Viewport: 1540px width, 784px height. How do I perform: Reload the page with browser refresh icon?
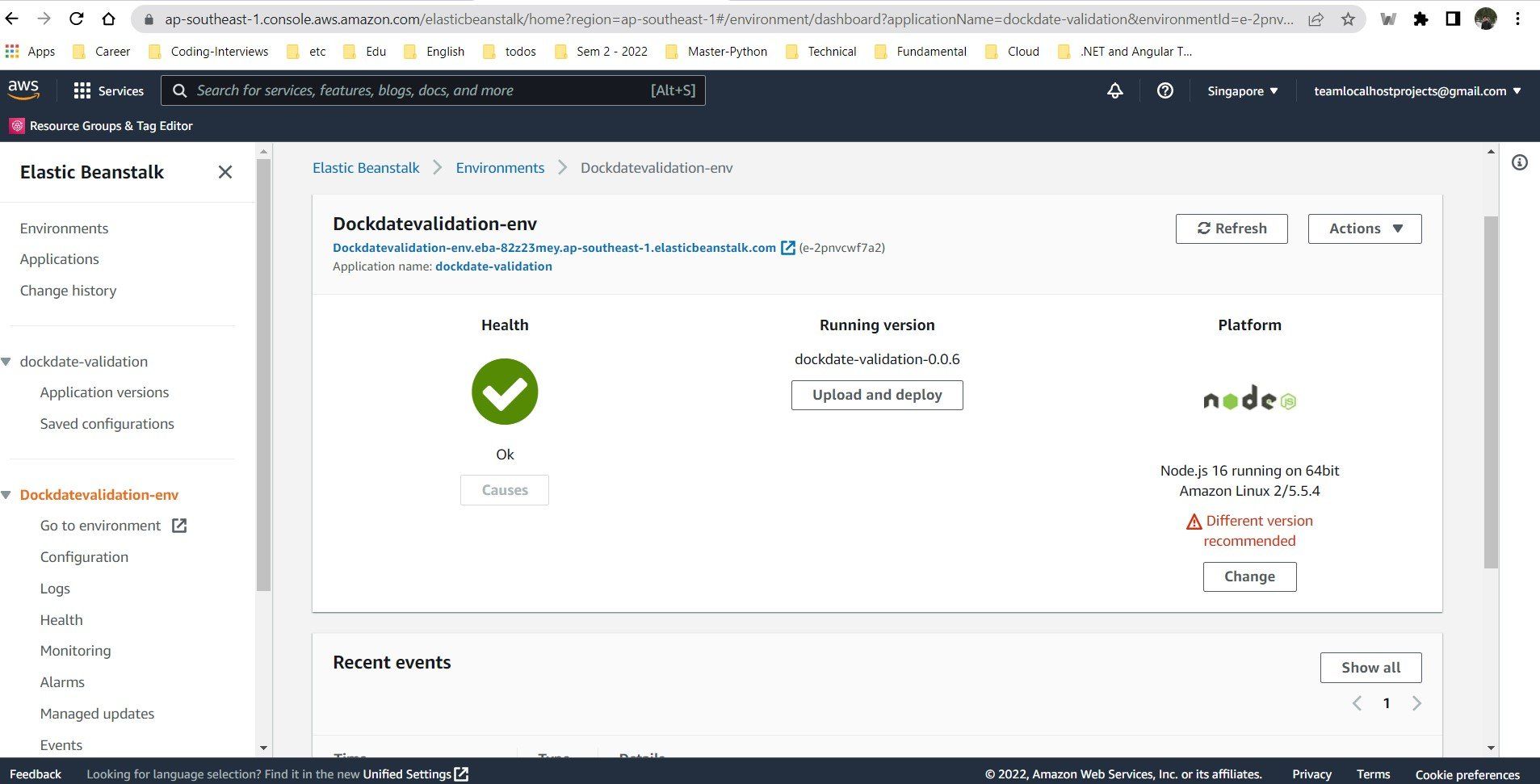pos(77,19)
